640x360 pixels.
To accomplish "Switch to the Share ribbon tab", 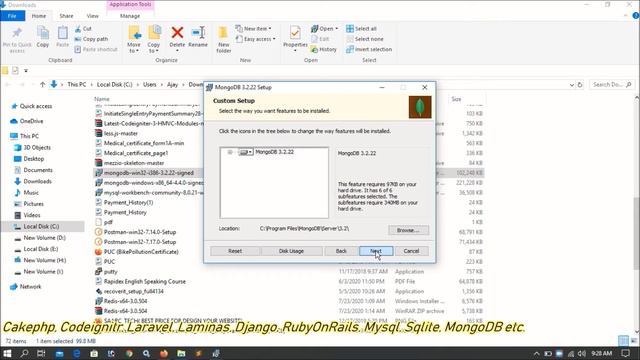I will (x=66, y=16).
